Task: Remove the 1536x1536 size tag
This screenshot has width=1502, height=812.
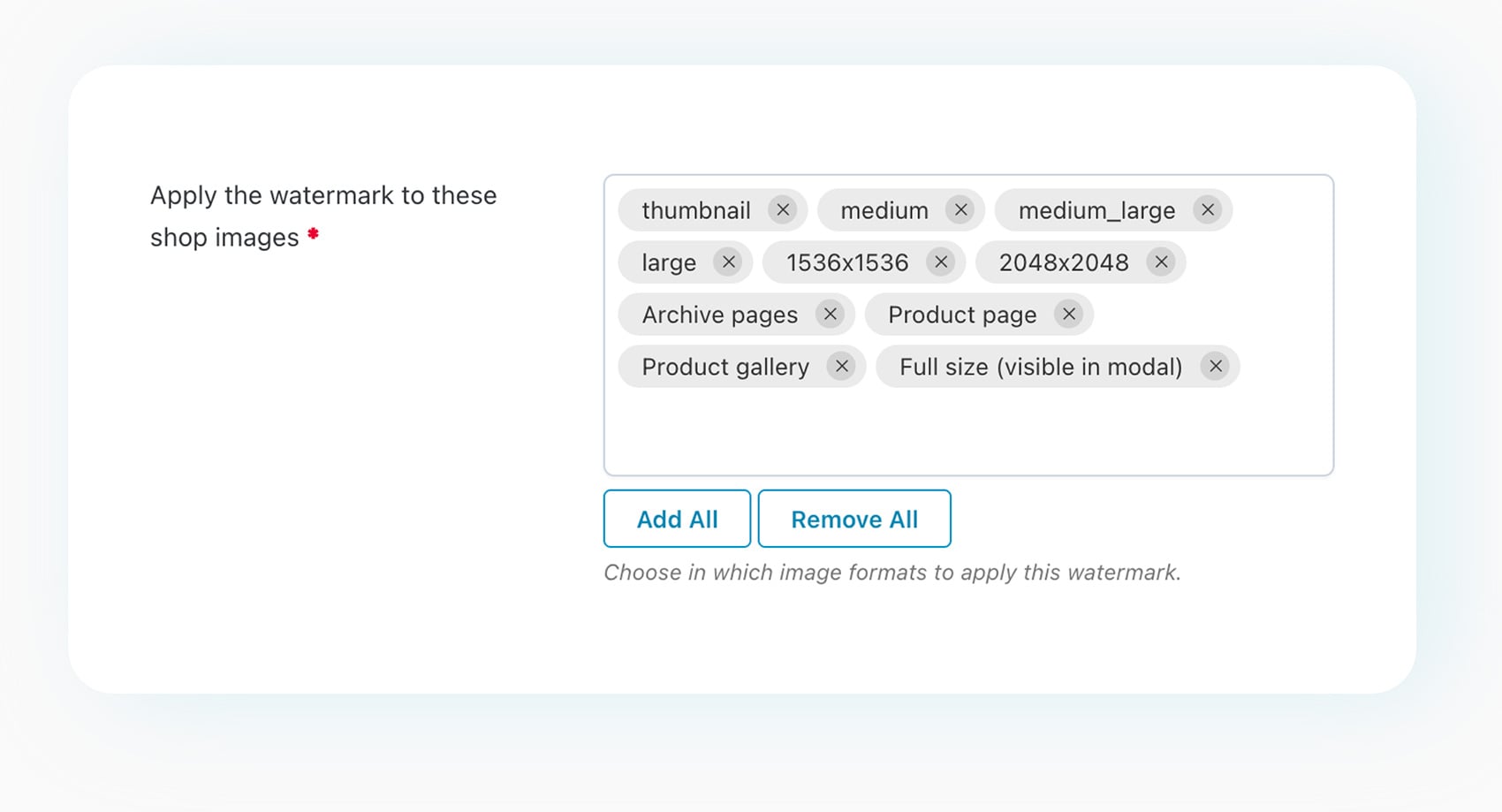Action: coord(941,262)
